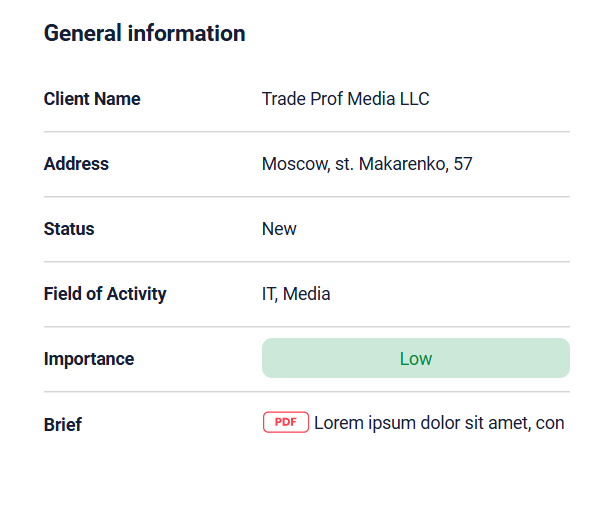Click the Field of Activity label

(x=105, y=294)
